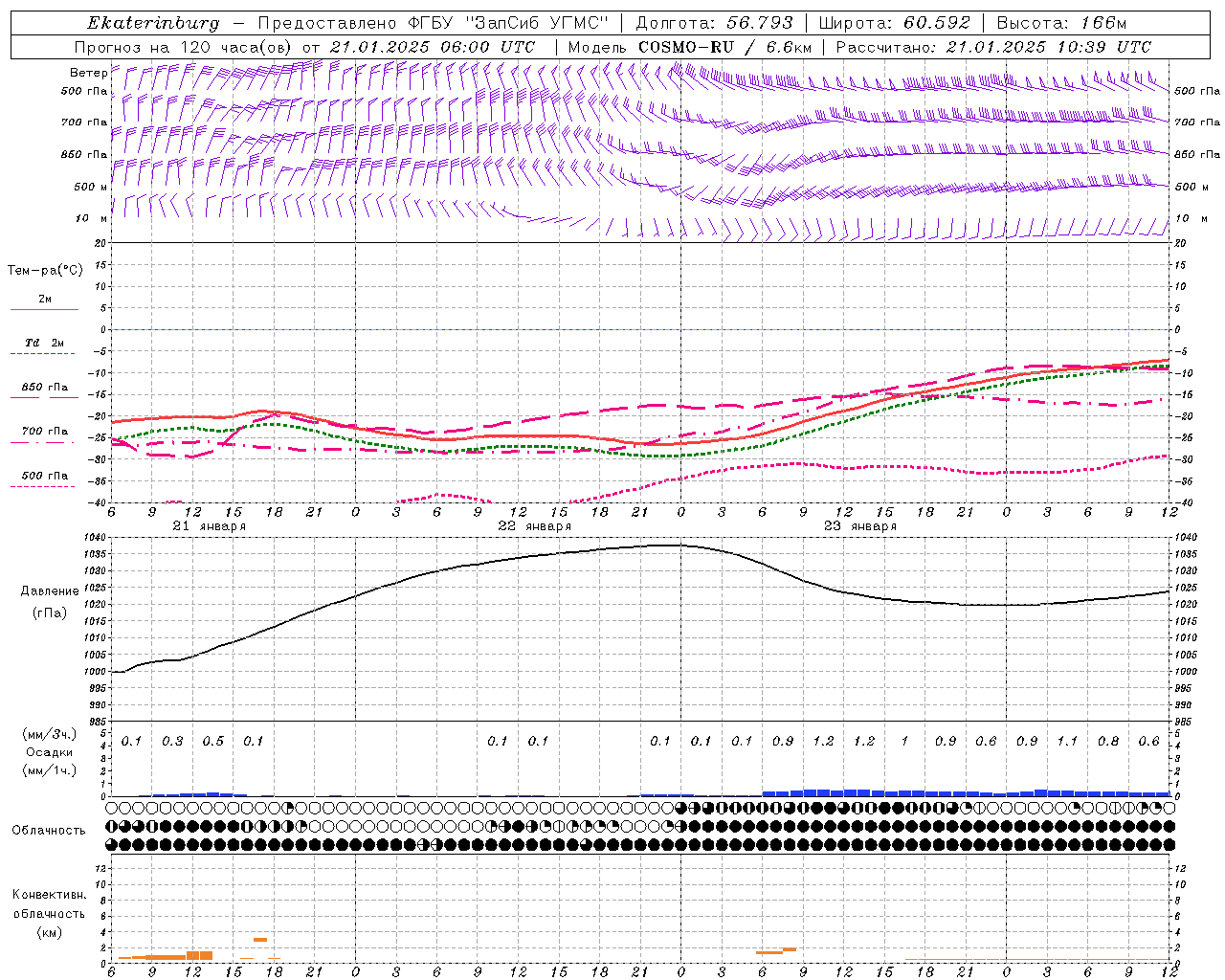Select the 700 гПа temperature legend entry
This screenshot has width=1225, height=980.
[x=44, y=432]
